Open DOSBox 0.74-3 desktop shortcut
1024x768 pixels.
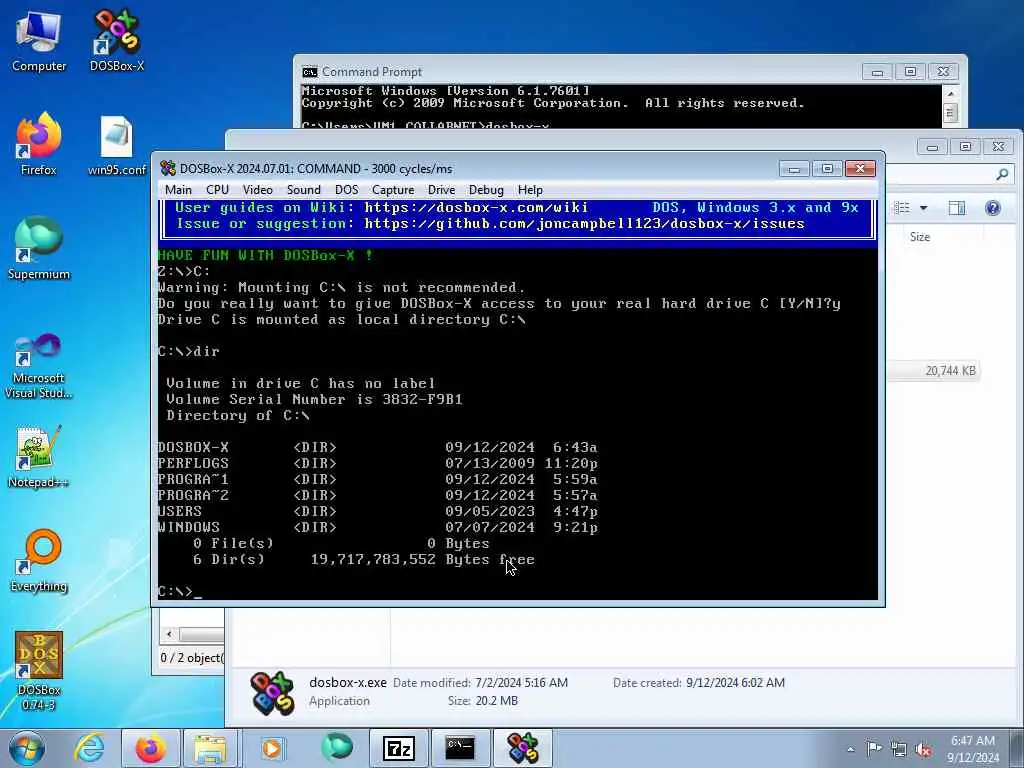click(x=39, y=671)
